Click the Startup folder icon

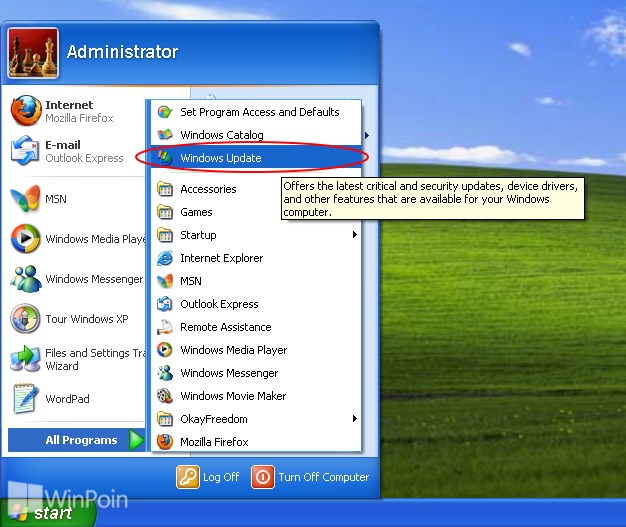point(165,235)
